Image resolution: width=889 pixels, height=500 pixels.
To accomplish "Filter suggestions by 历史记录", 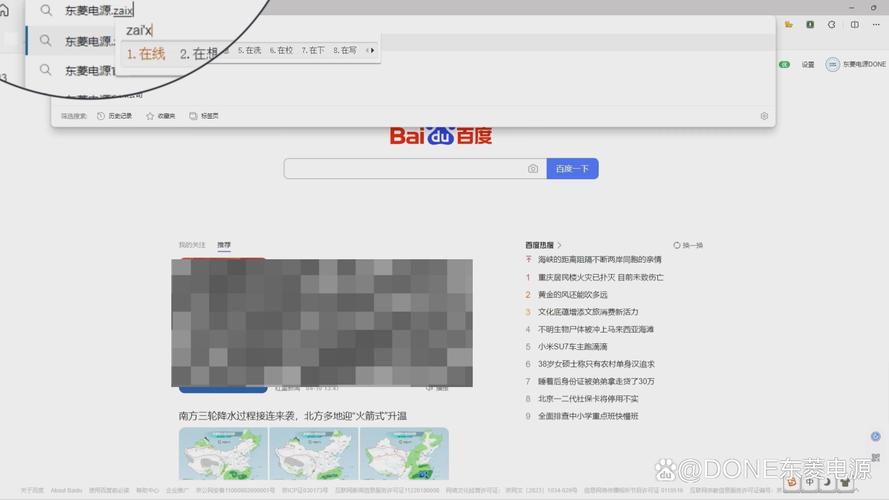I will click(115, 116).
